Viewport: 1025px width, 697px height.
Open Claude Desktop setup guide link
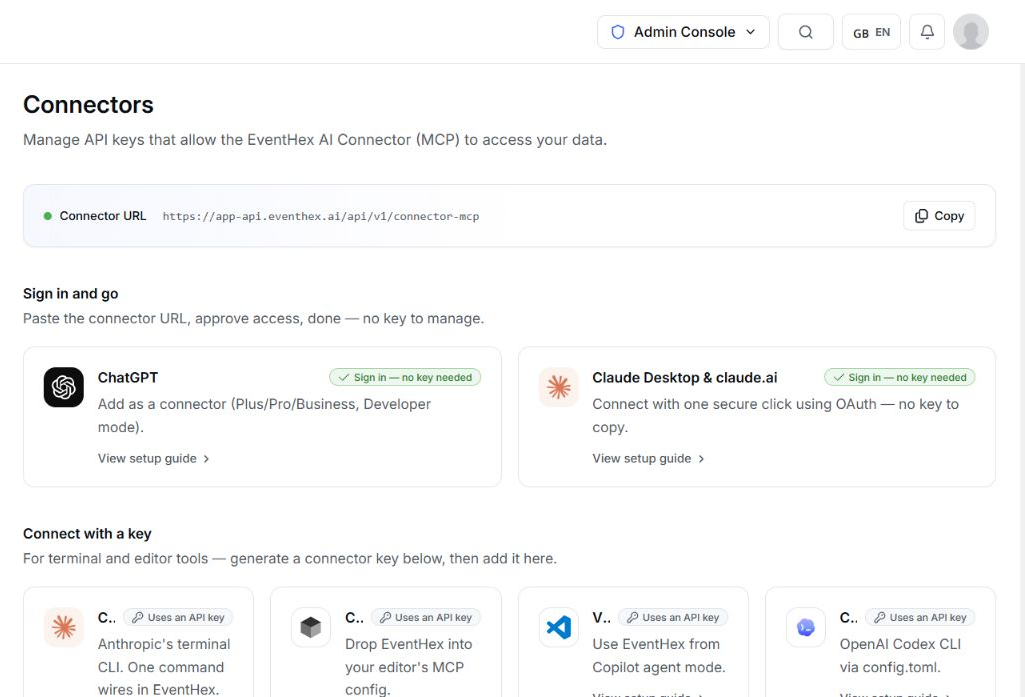coord(648,458)
